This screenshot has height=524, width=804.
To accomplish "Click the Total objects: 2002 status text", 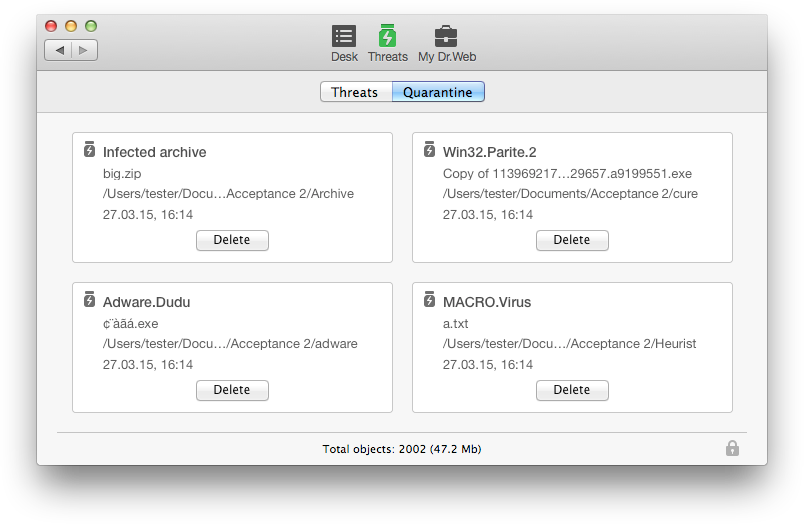I will (x=401, y=449).
